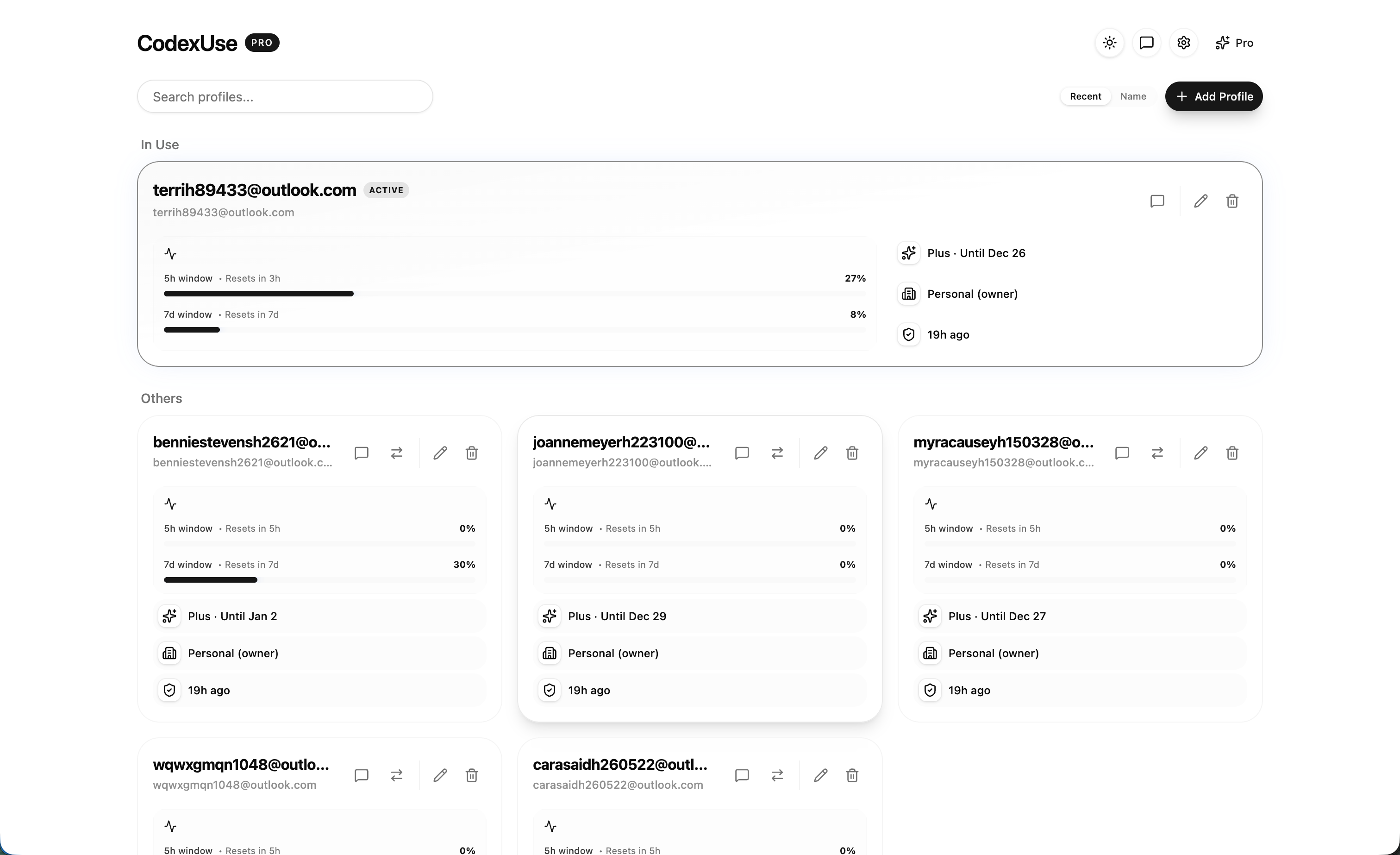The image size is (1400, 855).
Task: Delete the myracauseyh150328 profile
Action: click(1232, 453)
